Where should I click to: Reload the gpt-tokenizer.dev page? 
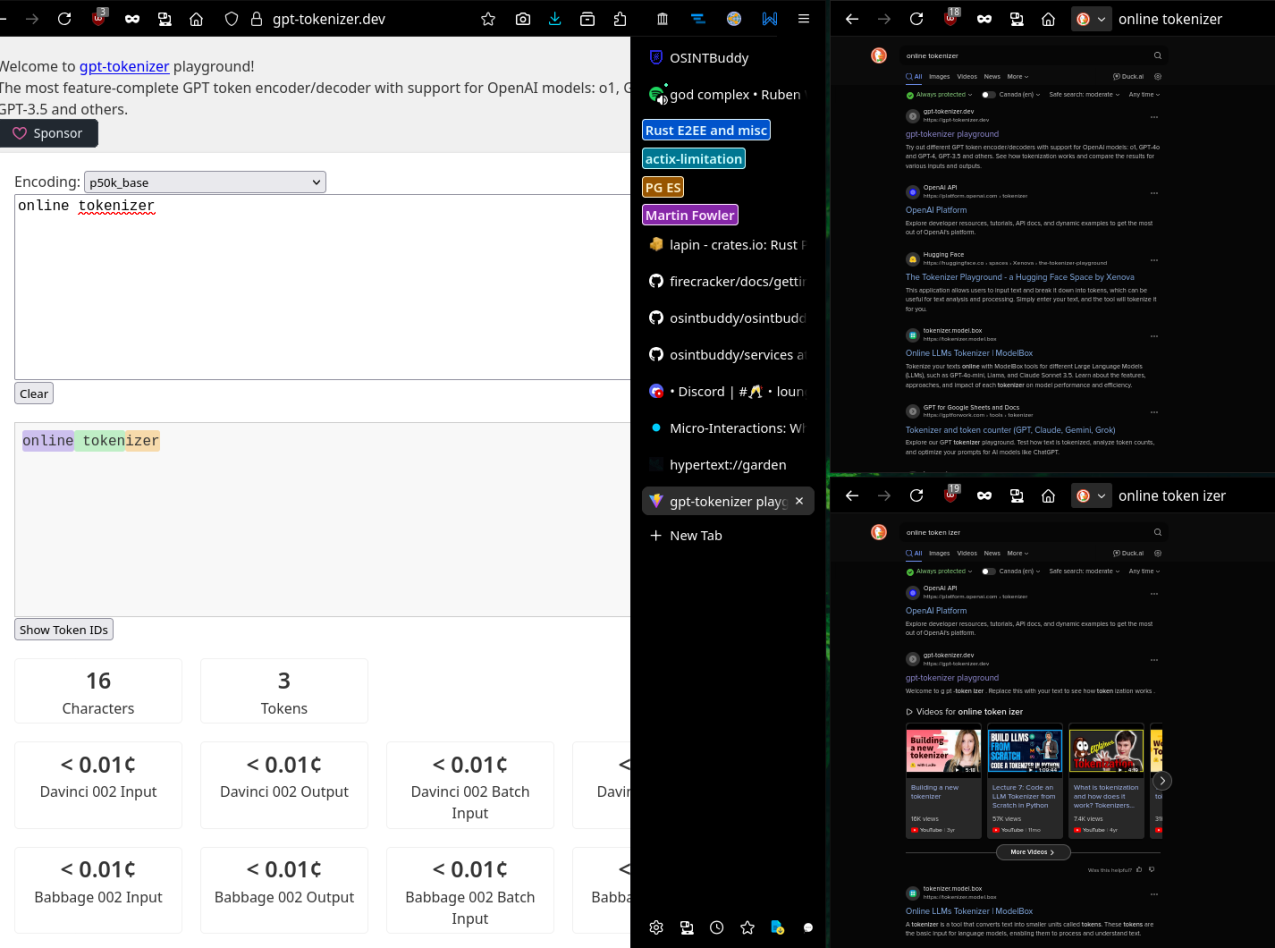(64, 19)
